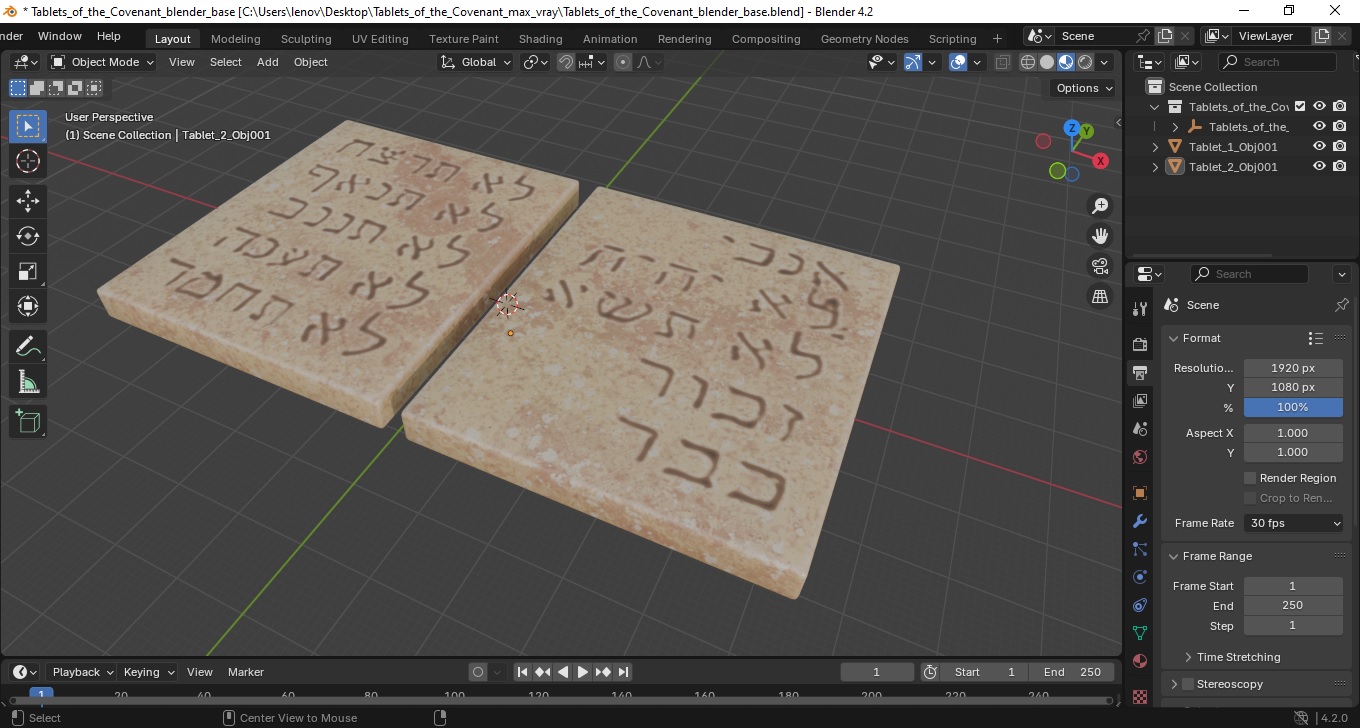The height and width of the screenshot is (728, 1360).
Task: Open the Modifiers properties tab
Action: click(x=1139, y=521)
